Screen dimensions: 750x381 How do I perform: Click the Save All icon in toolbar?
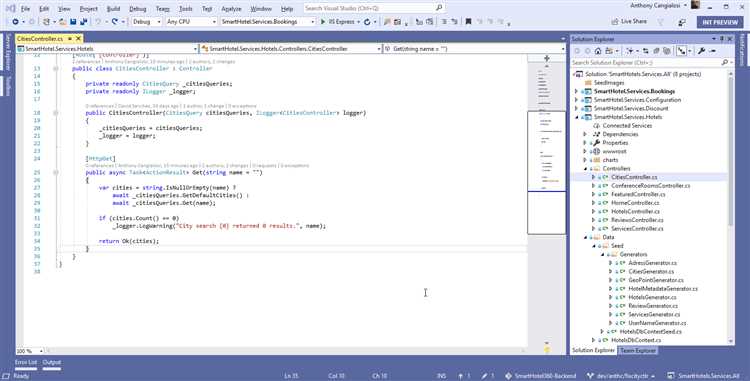coord(83,22)
